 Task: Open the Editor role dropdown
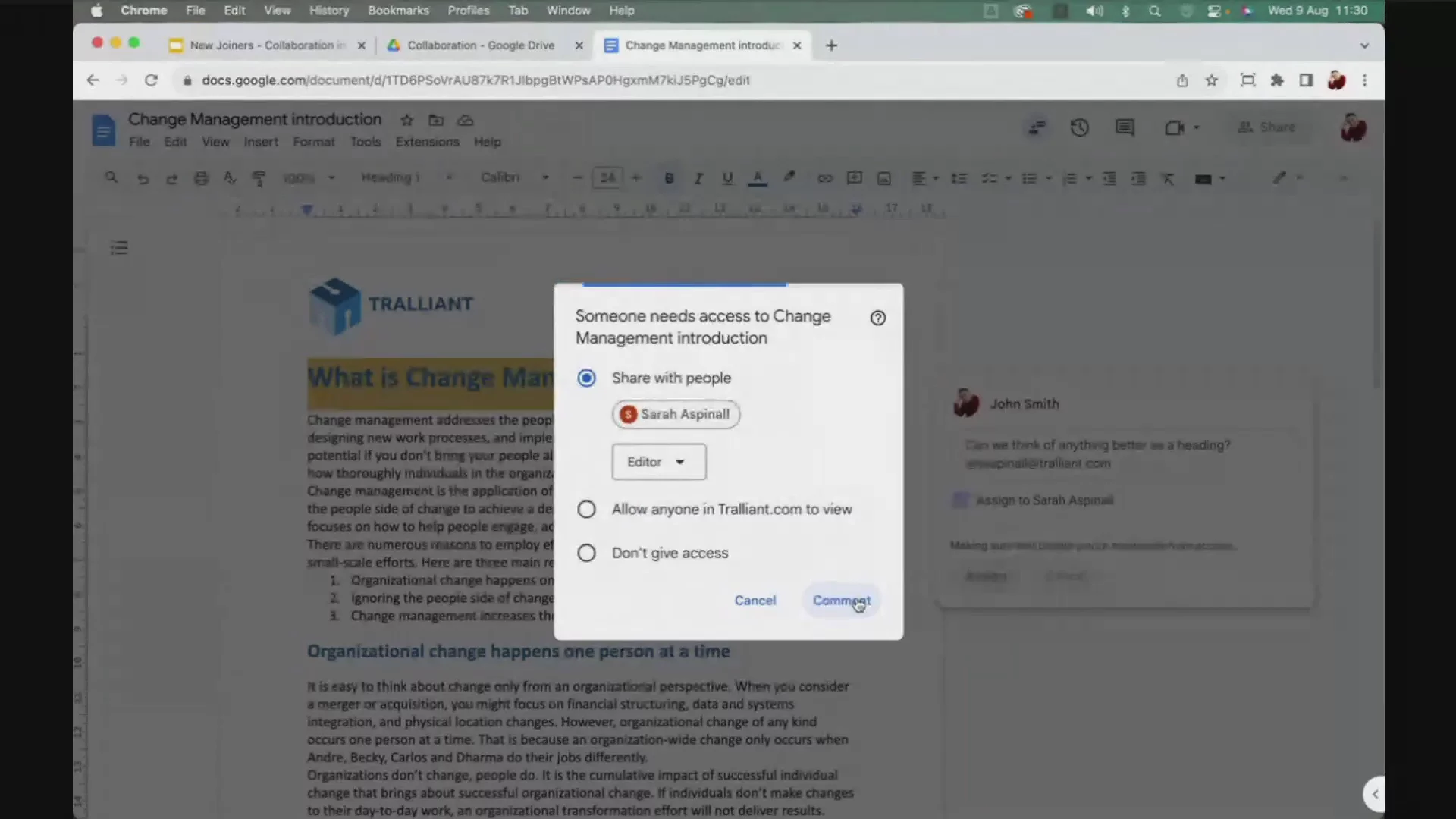658,462
